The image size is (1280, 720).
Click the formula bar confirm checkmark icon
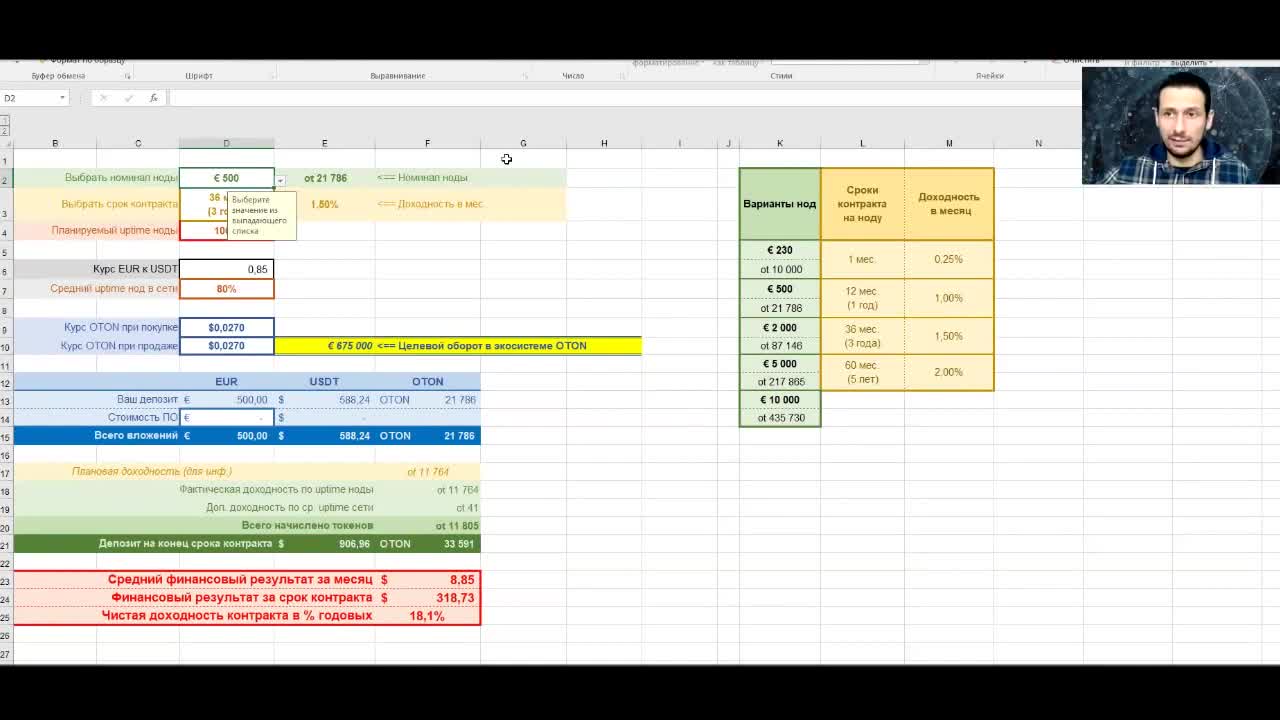[x=128, y=98]
